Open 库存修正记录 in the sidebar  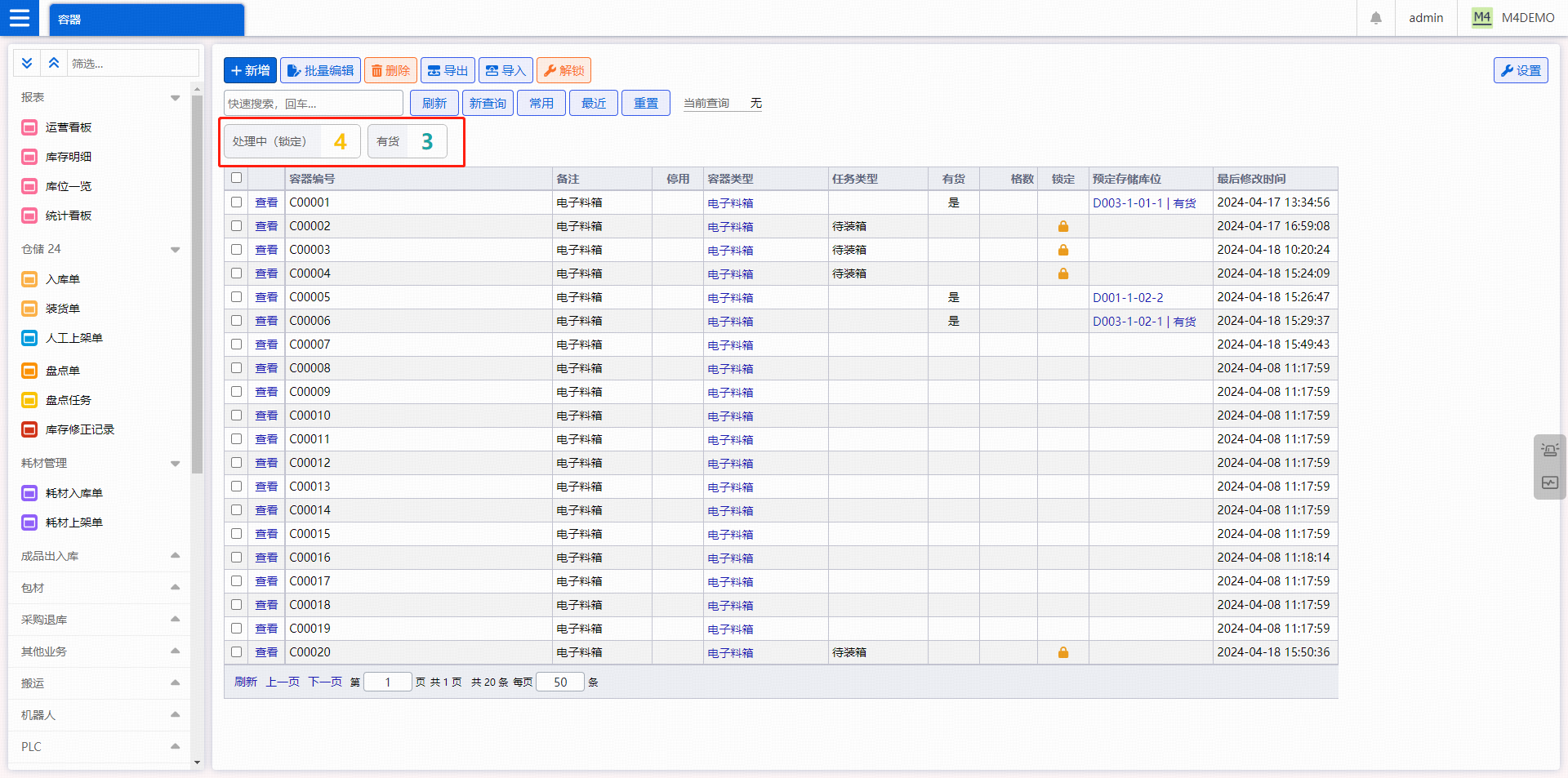tap(69, 429)
